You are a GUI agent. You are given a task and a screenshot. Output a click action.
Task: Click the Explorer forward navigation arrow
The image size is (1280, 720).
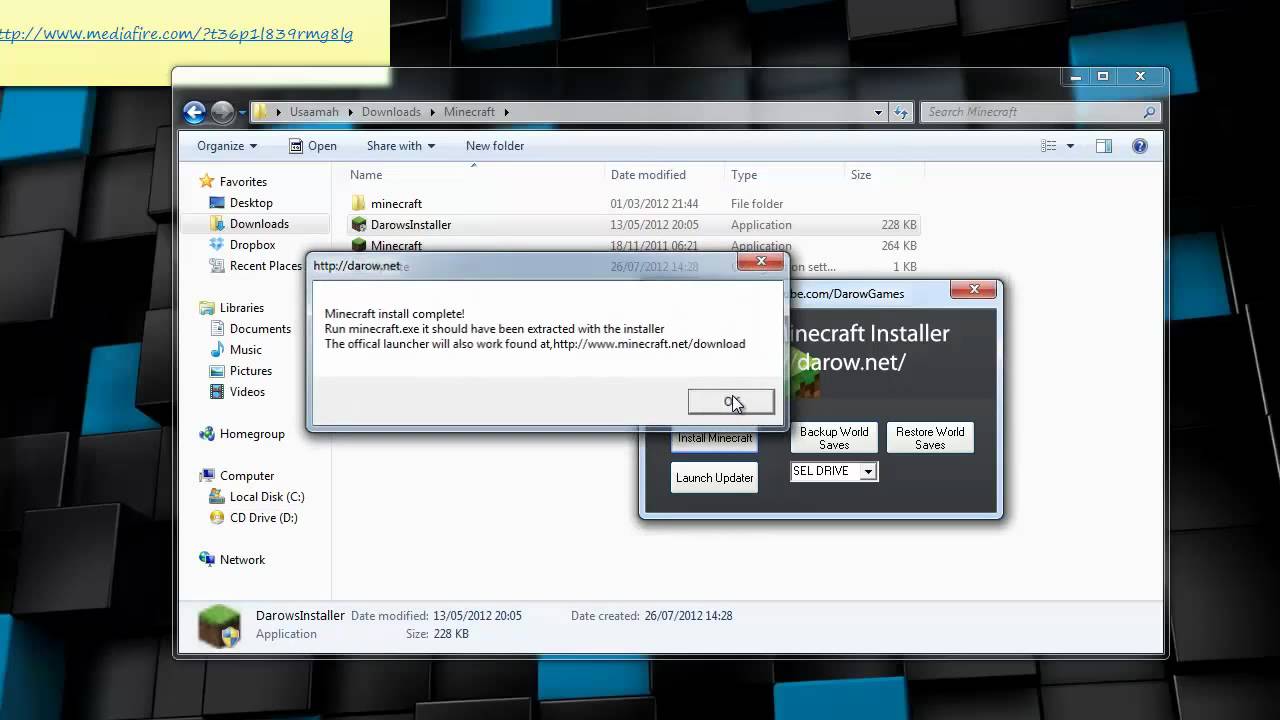(222, 112)
